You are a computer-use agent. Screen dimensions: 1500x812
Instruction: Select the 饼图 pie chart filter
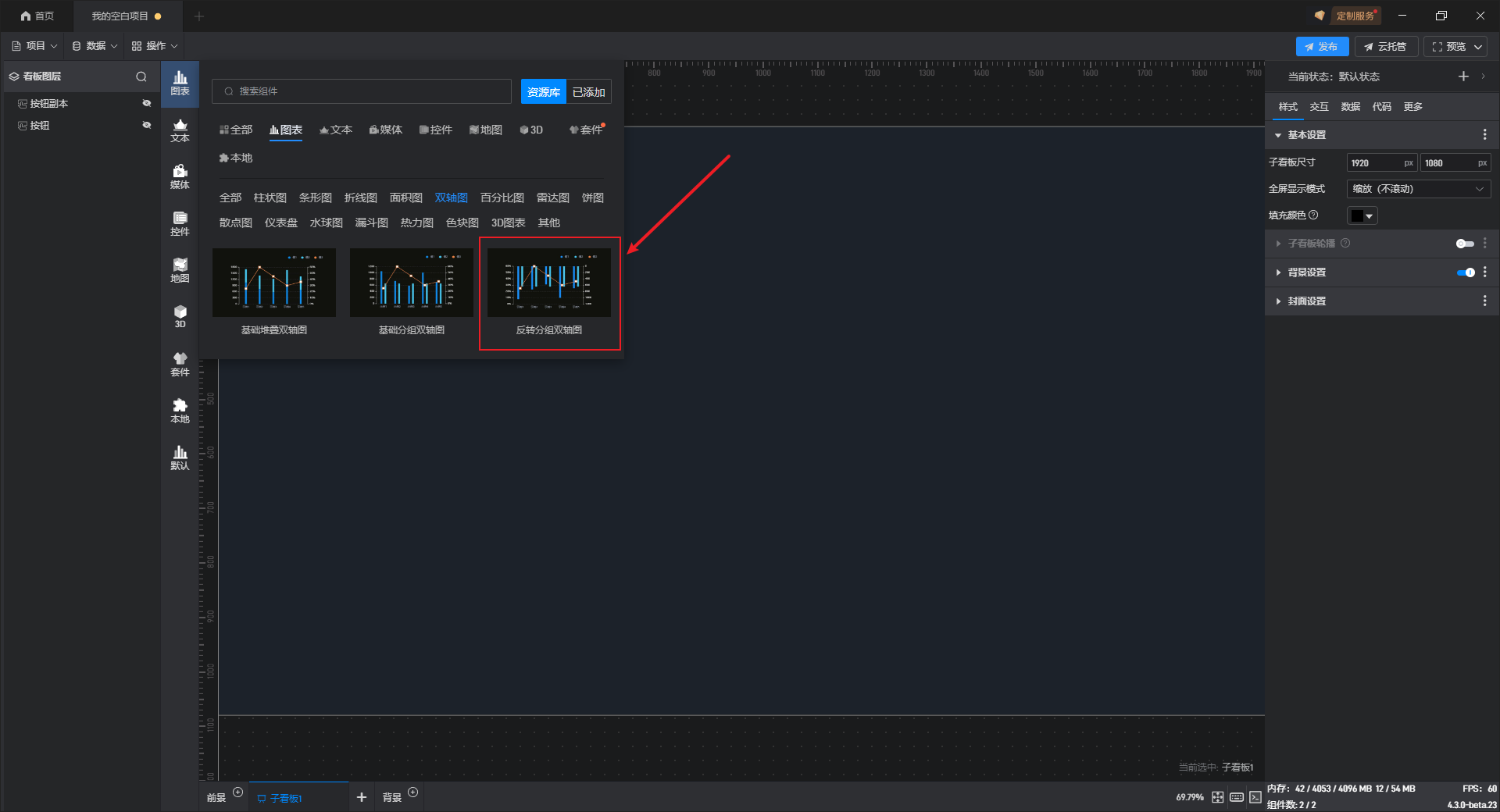point(593,198)
